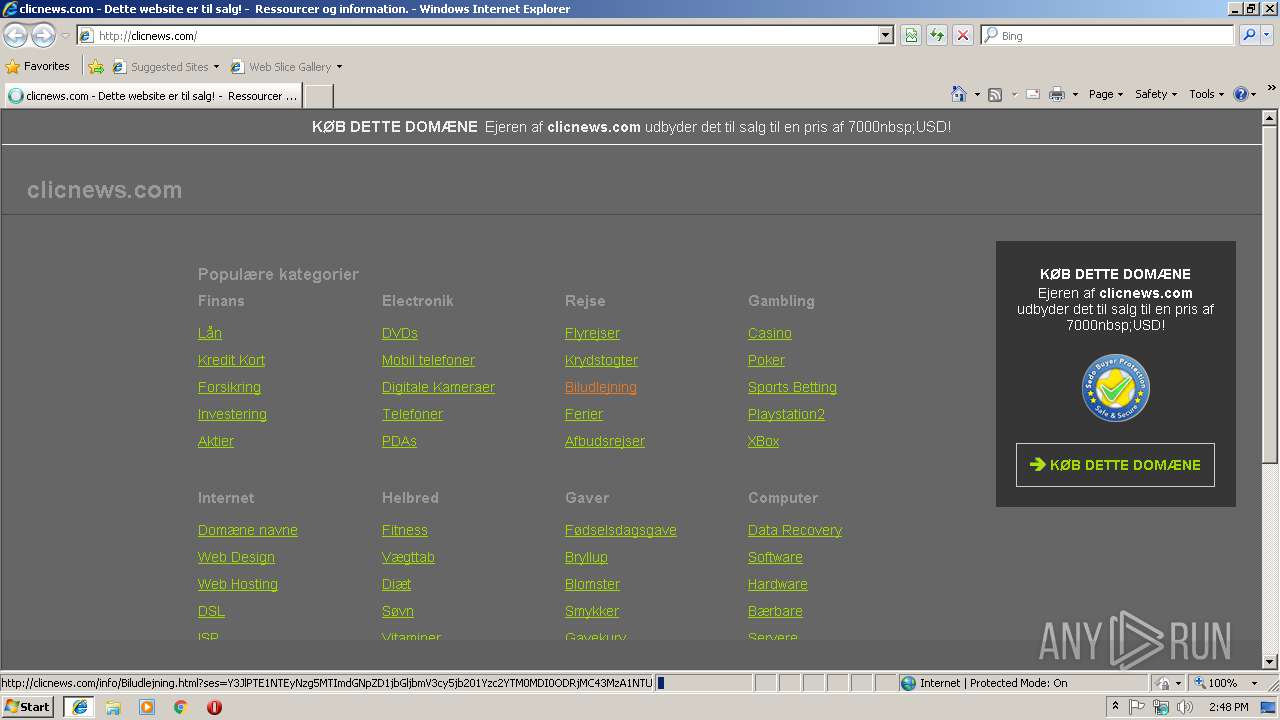Screen dimensions: 1280x720
Task: Open the Digitale Kameraer link
Action: click(x=438, y=387)
